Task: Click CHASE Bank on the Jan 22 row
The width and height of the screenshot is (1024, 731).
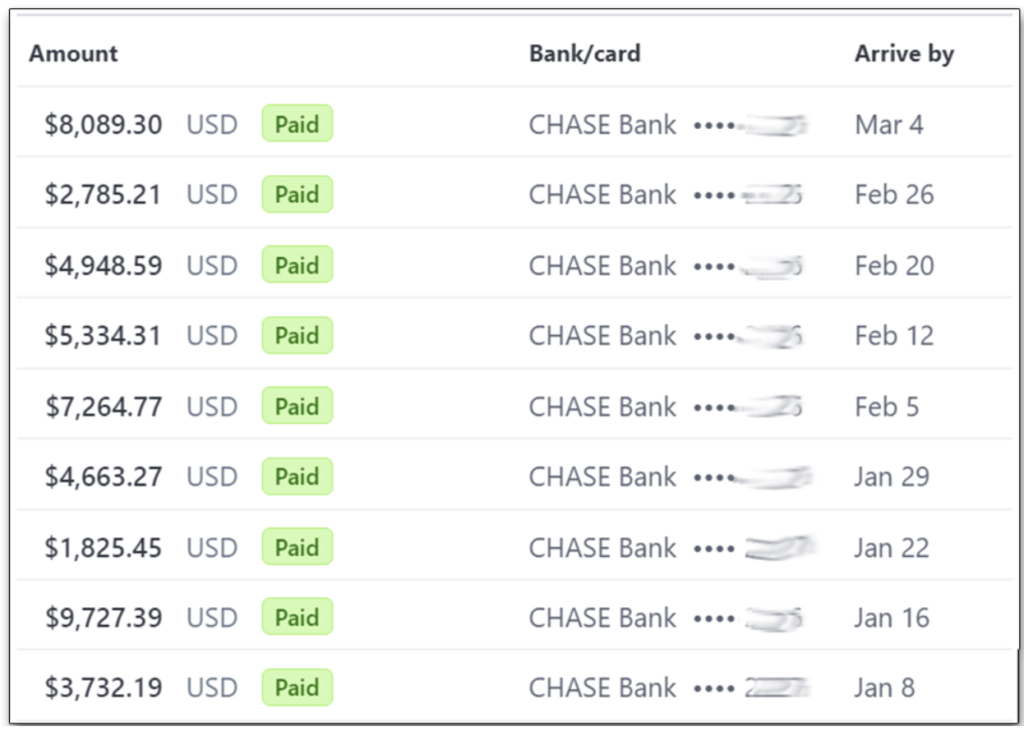Action: [x=602, y=548]
